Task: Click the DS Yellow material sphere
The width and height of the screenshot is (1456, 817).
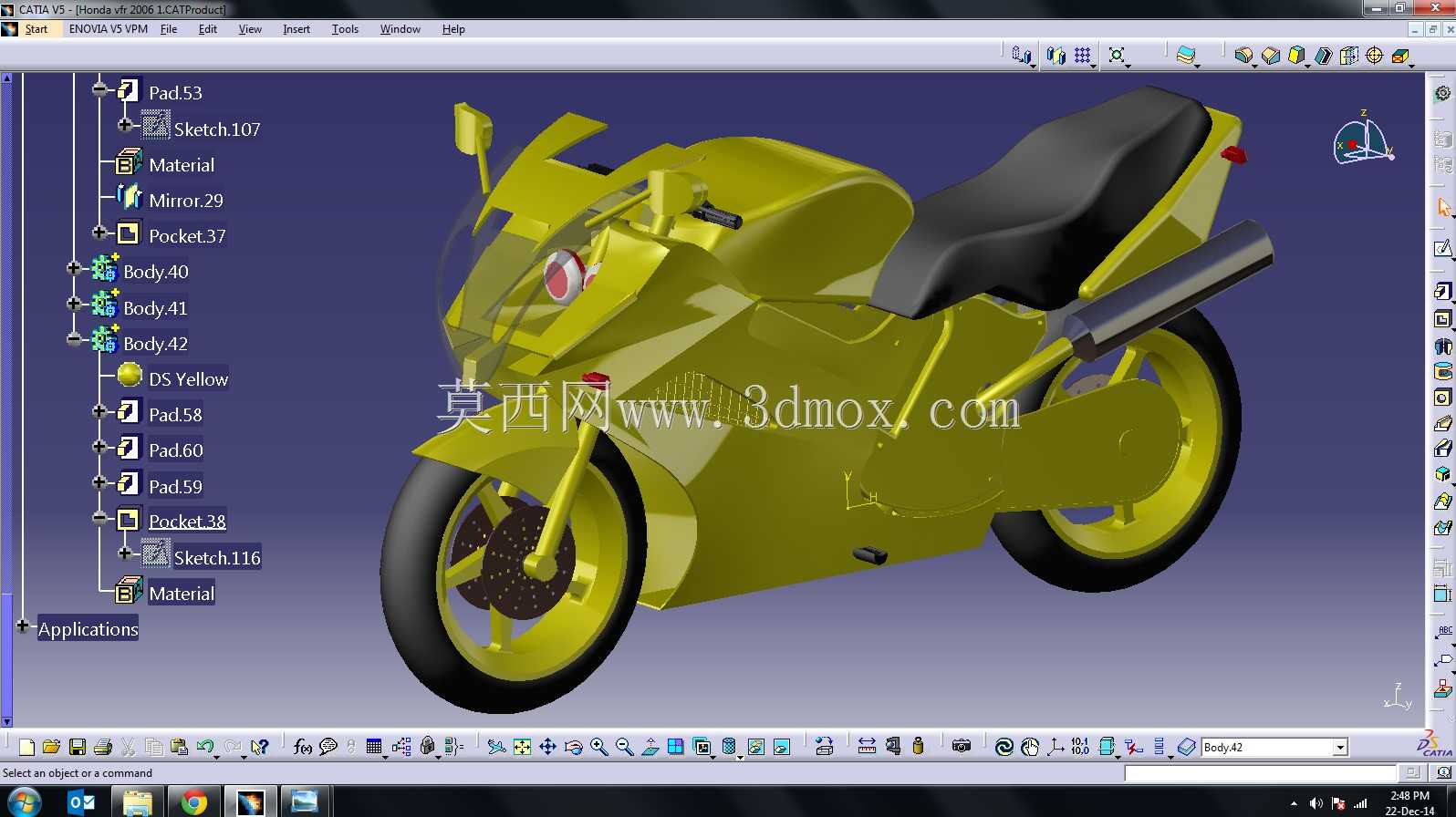Action: (130, 375)
